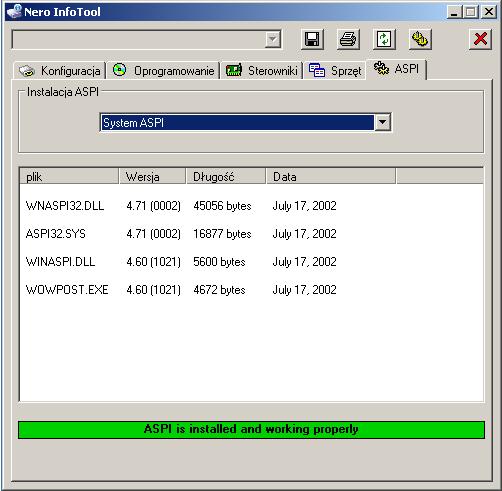502x491 pixels.
Task: Click the 45056 bytes size value
Action: [x=222, y=206]
